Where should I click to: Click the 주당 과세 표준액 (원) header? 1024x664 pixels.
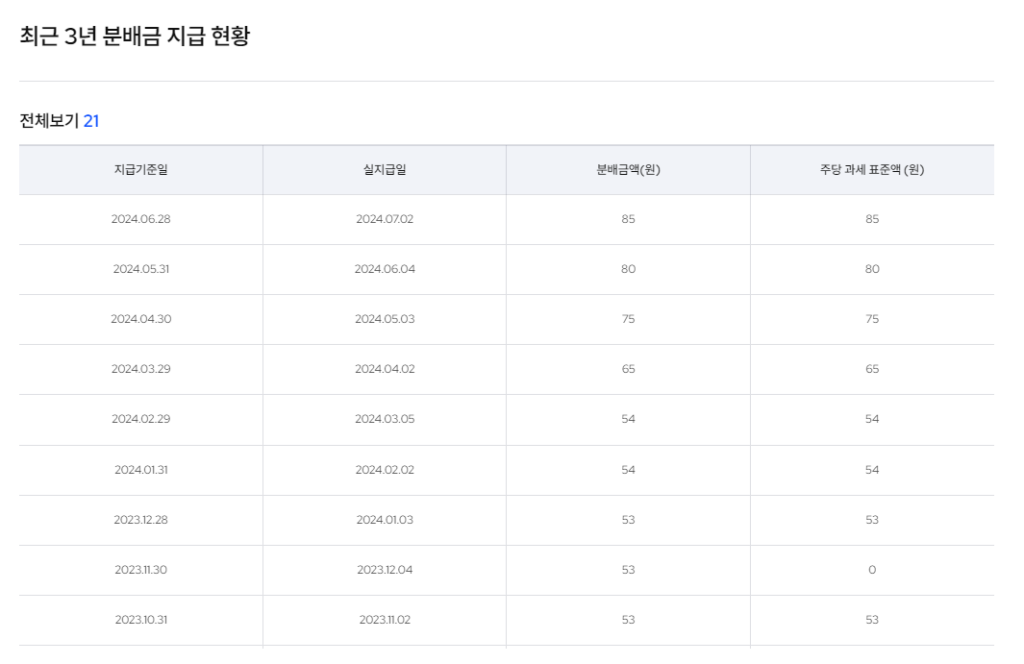[872, 170]
